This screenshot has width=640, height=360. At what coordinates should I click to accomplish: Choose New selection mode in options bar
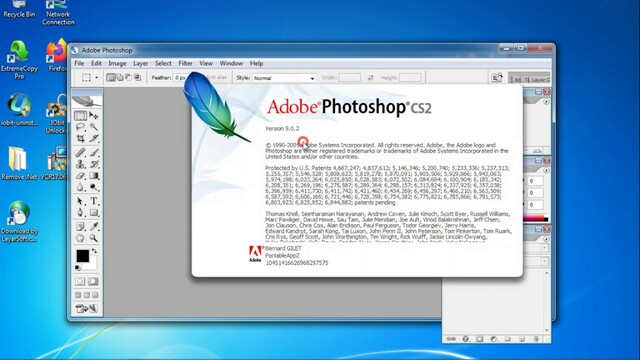[x=110, y=78]
